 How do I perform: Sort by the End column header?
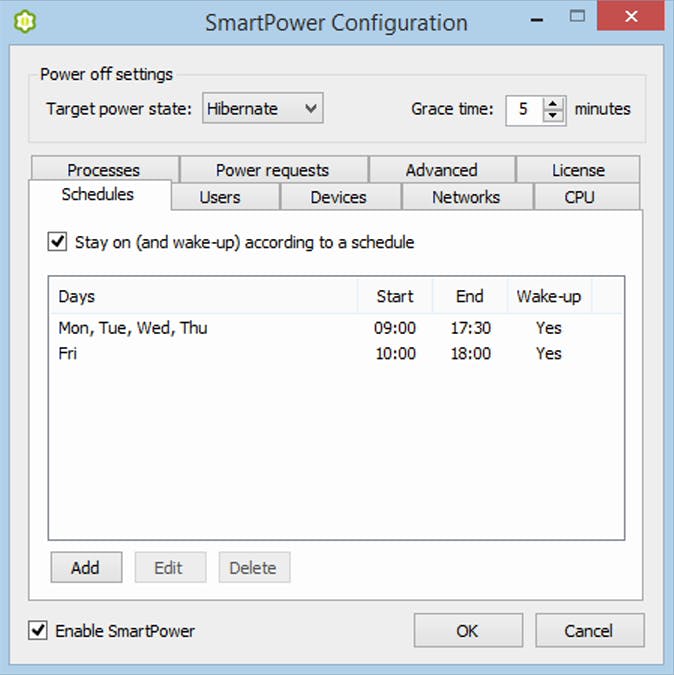click(470, 296)
